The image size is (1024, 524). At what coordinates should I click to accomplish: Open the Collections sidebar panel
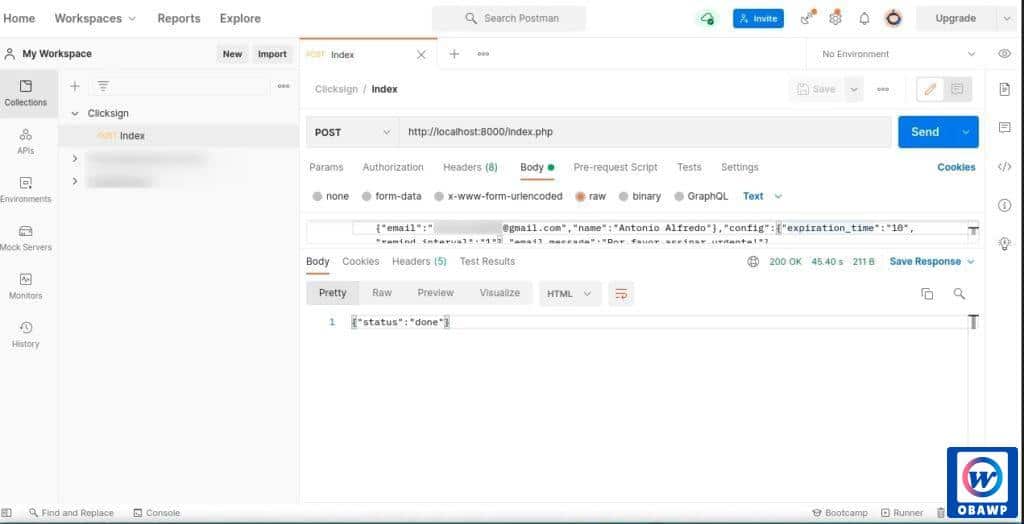tap(26, 93)
